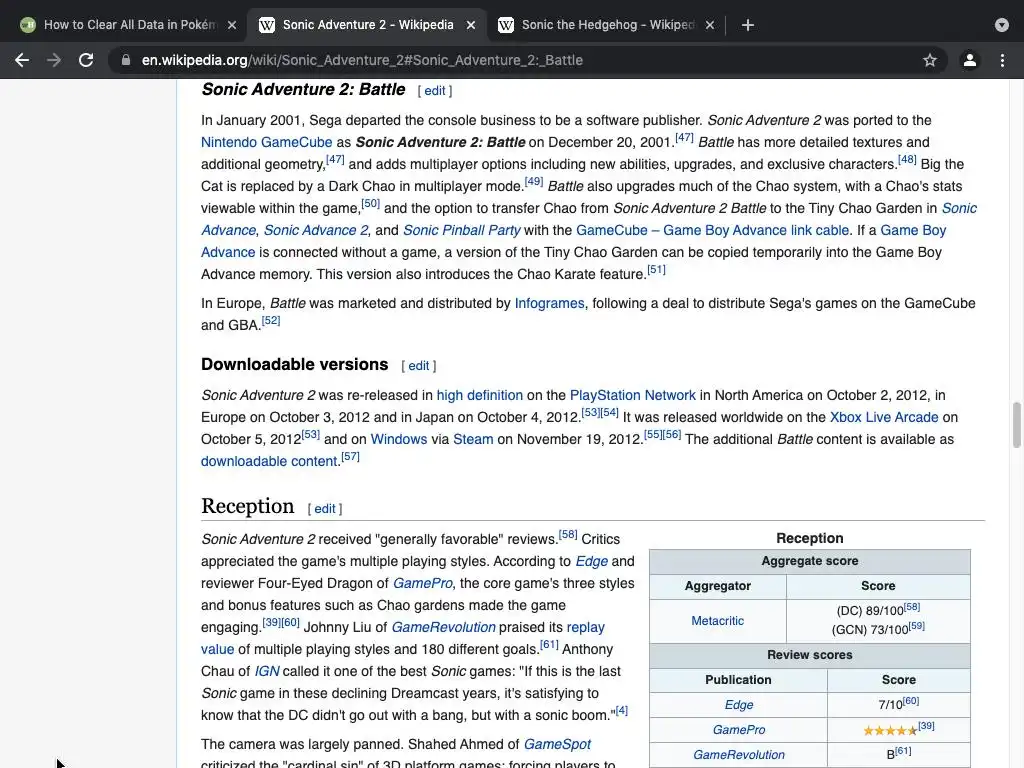Open the Sonic Advance 2 link
Screen dimensions: 1024x768
(x=315, y=230)
